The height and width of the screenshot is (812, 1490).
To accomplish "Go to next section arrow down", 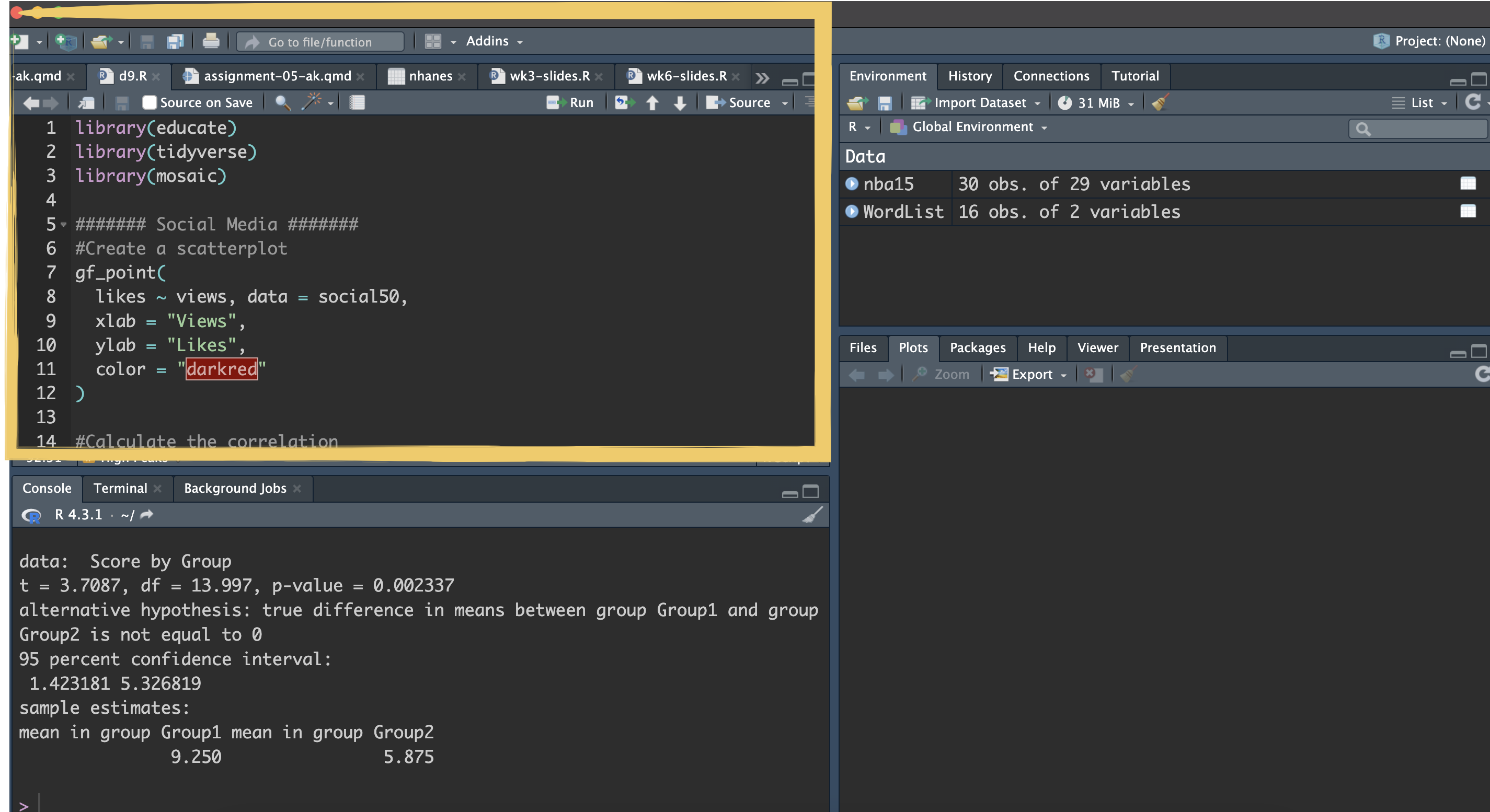I will (680, 103).
